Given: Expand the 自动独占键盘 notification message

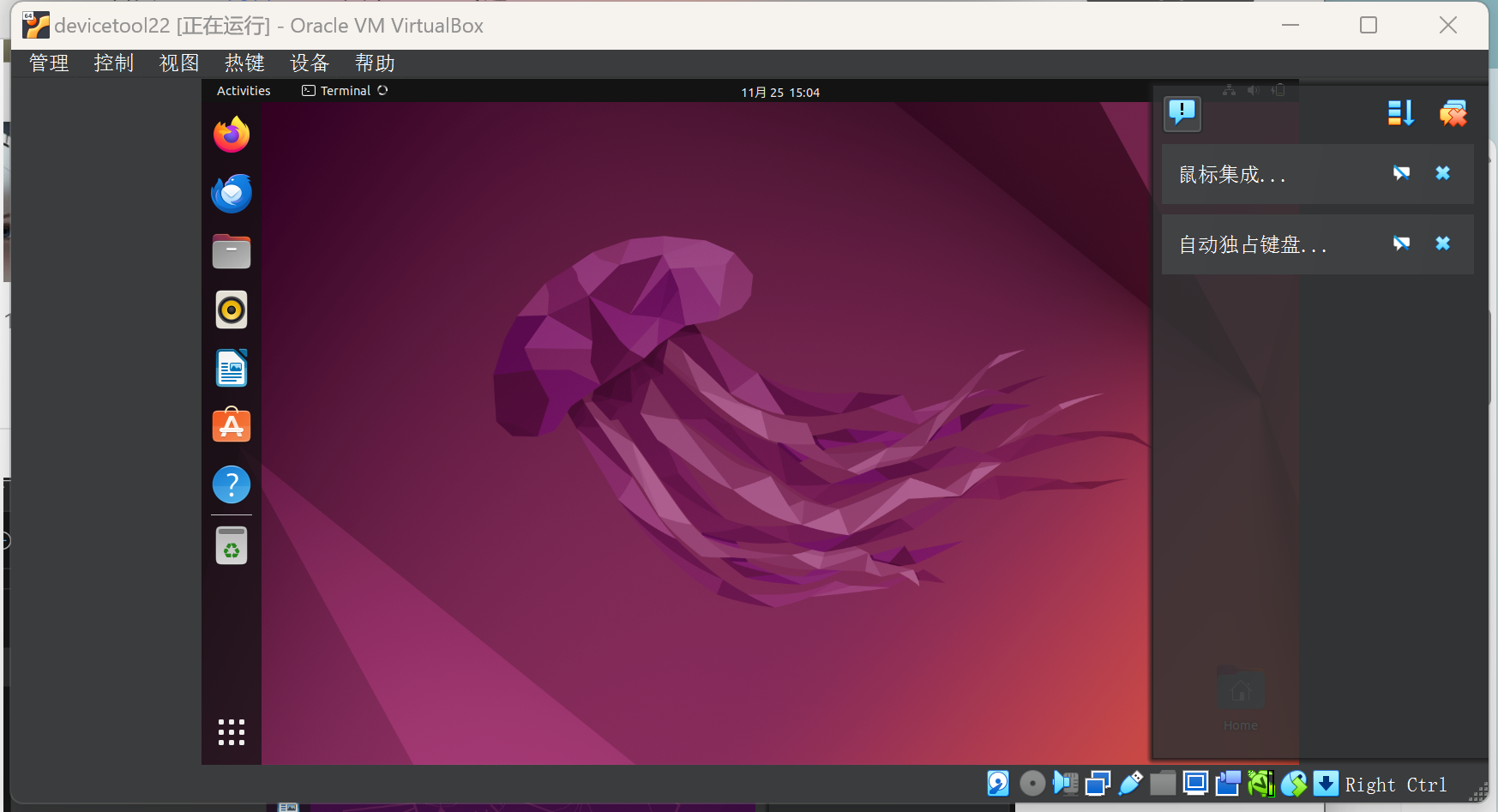Looking at the screenshot, I should pyautogui.click(x=1253, y=245).
